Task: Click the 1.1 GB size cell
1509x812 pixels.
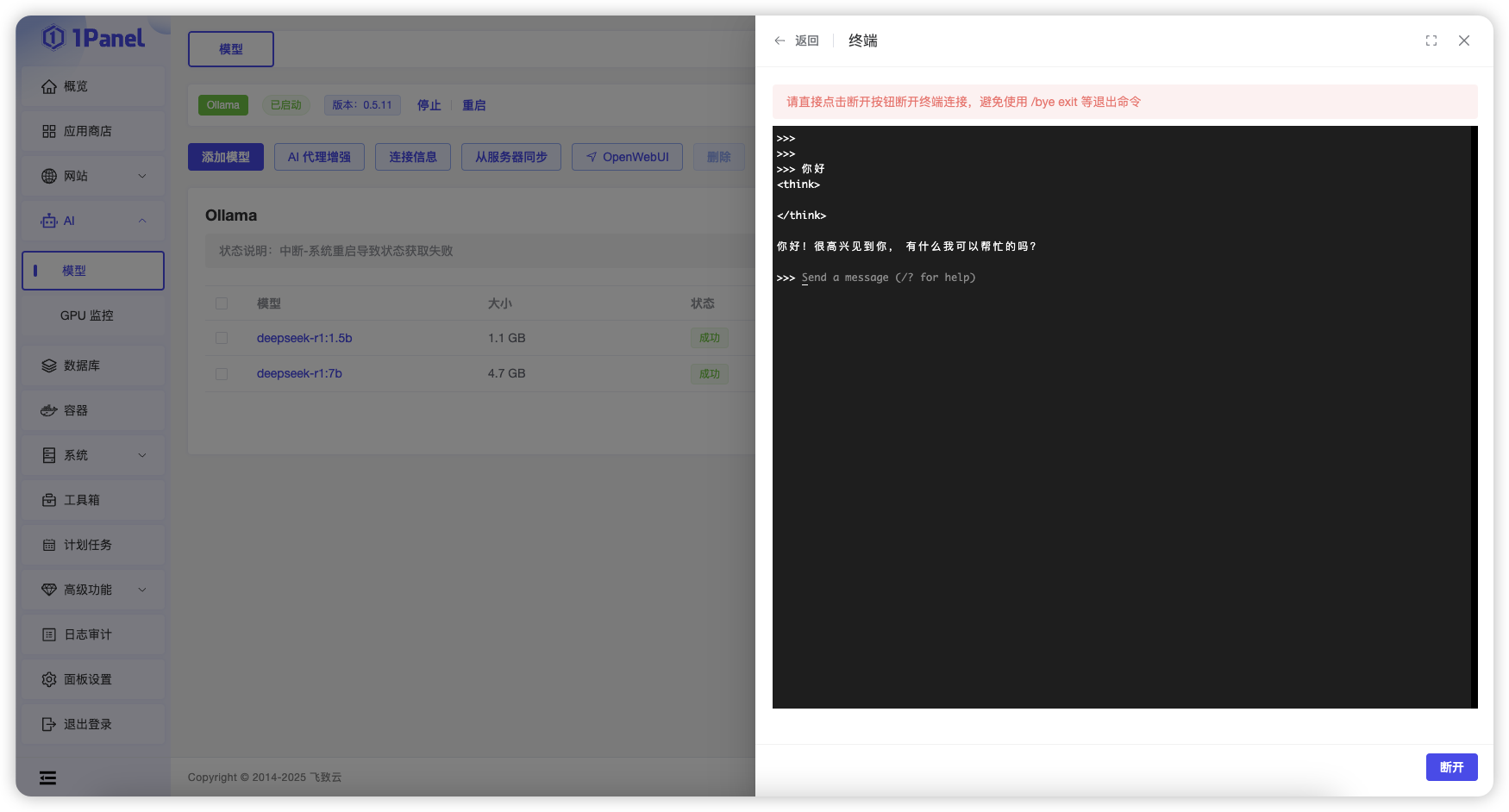Action: click(x=507, y=338)
